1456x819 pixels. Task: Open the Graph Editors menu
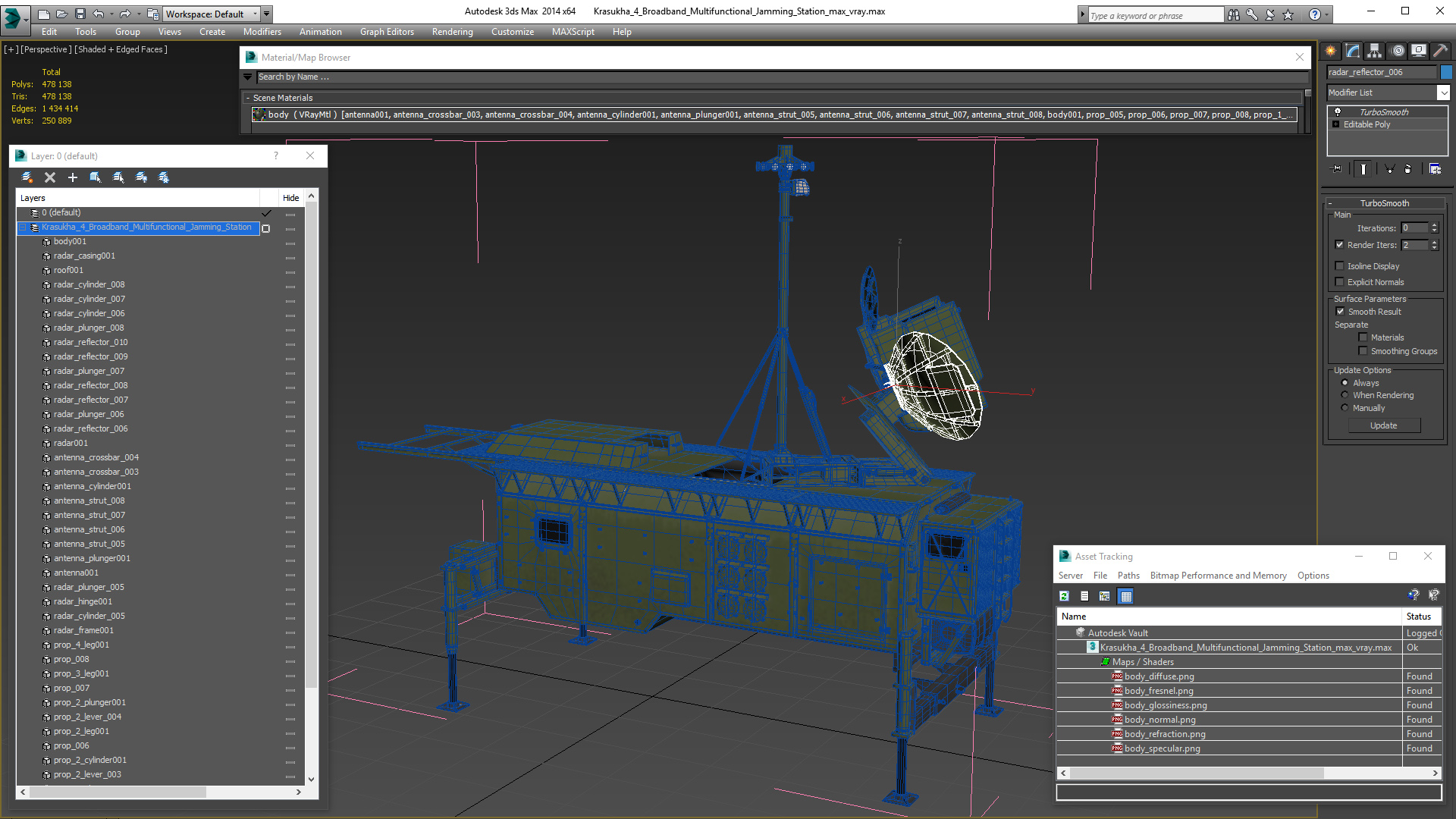point(387,32)
